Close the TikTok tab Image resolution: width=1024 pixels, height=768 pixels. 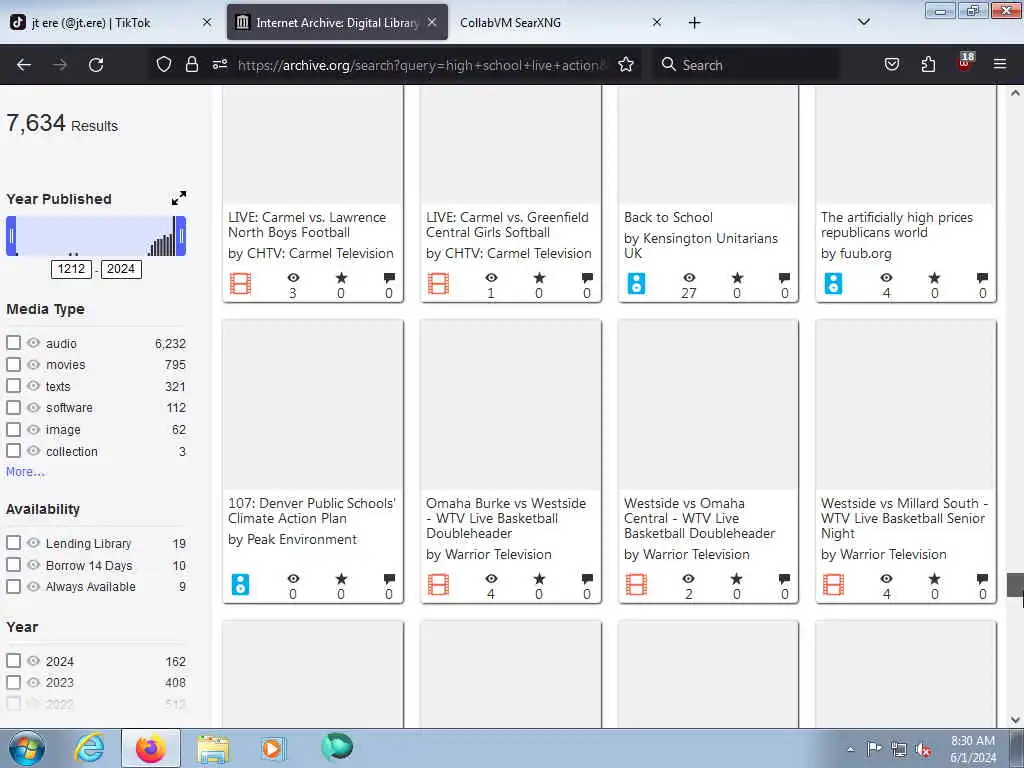[x=206, y=22]
